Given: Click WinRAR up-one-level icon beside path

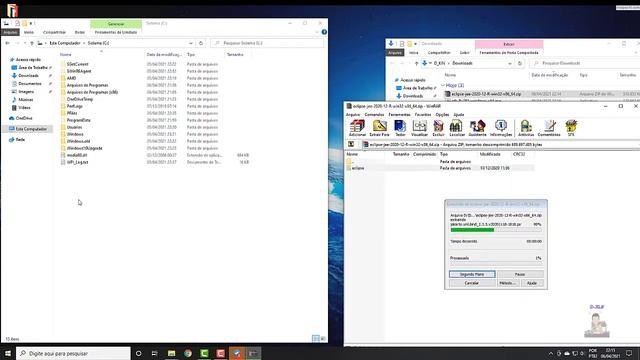Looking at the screenshot, I should (351, 144).
